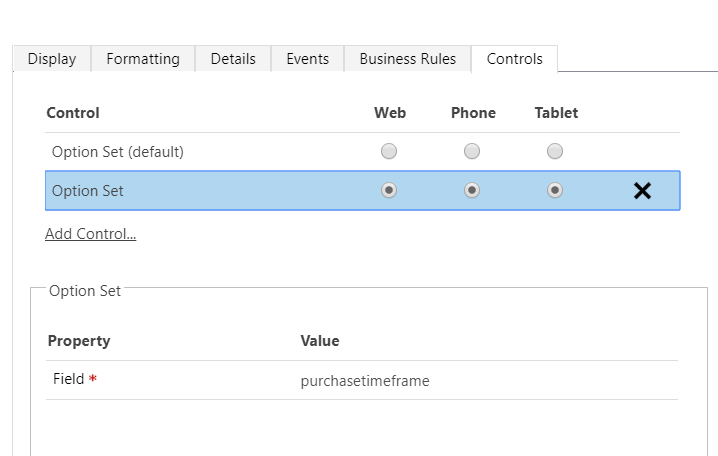Select the highlighted Option Set row
Image resolution: width=718 pixels, height=456 pixels.
88,190
